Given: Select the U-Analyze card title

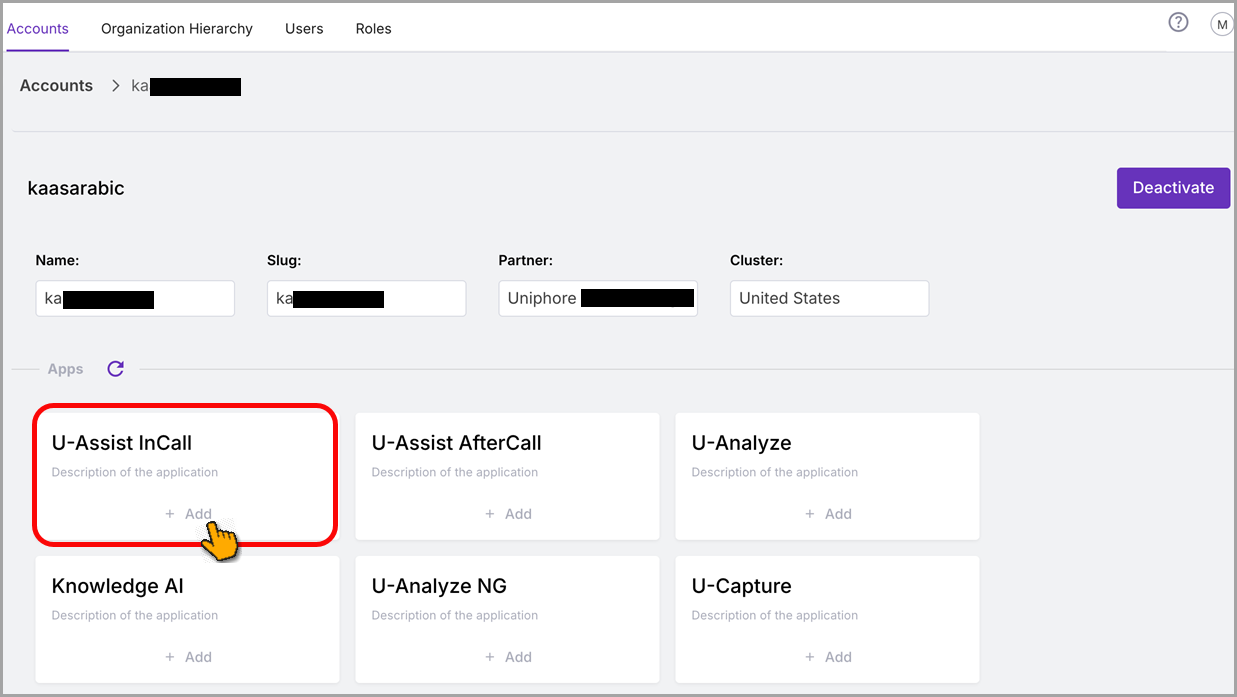Looking at the screenshot, I should click(x=741, y=443).
